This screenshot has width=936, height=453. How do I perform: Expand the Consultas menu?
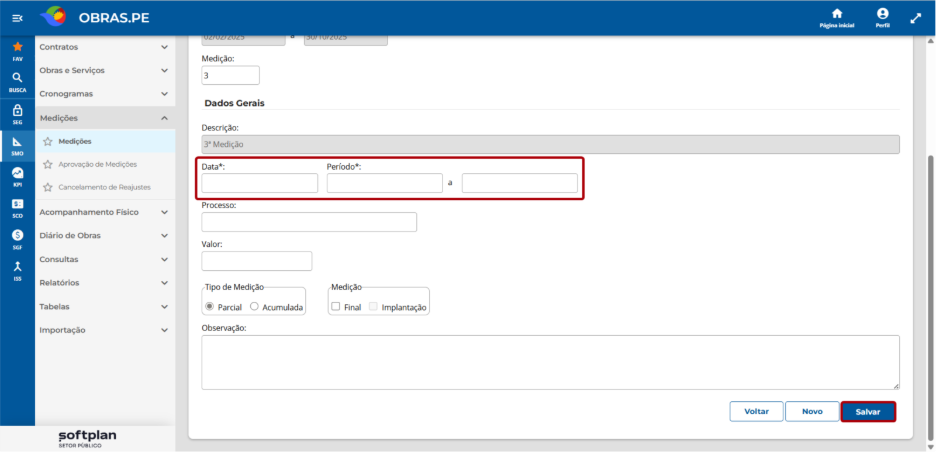(105, 259)
